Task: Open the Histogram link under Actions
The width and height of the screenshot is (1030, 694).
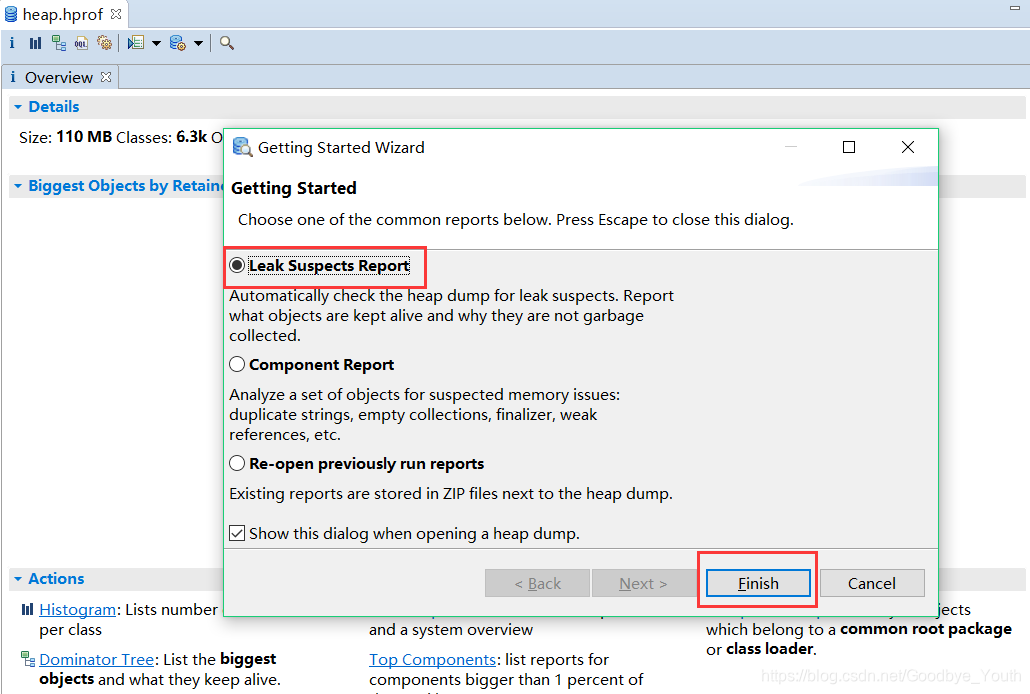Action: point(78,610)
